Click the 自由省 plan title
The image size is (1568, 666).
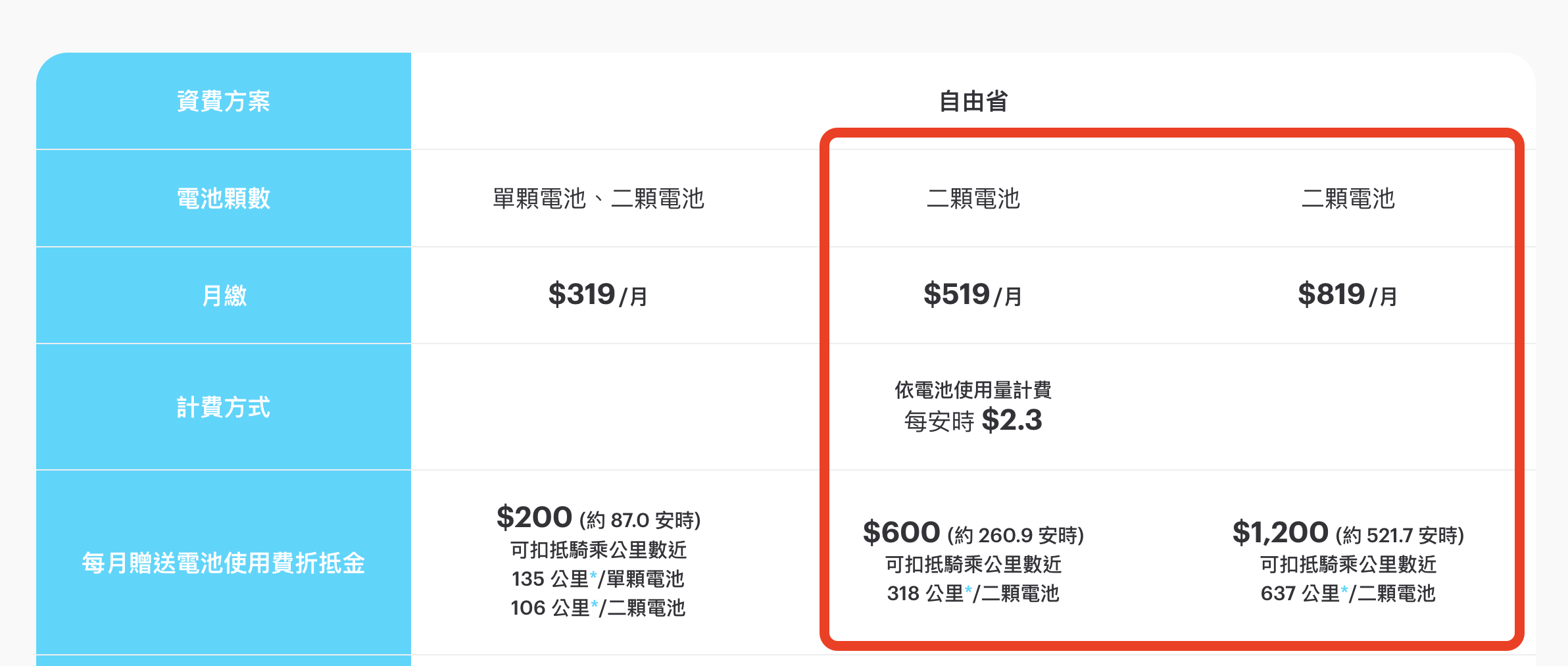tap(973, 101)
